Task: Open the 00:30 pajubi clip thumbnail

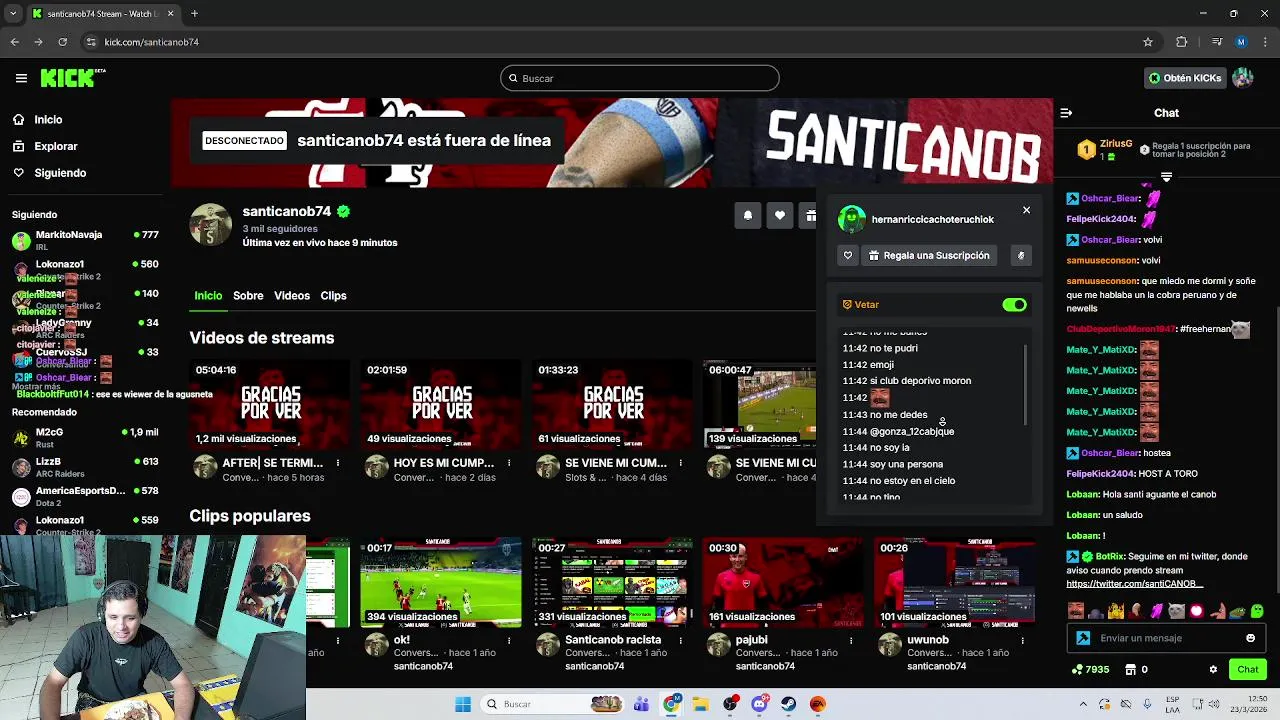Action: (783, 582)
